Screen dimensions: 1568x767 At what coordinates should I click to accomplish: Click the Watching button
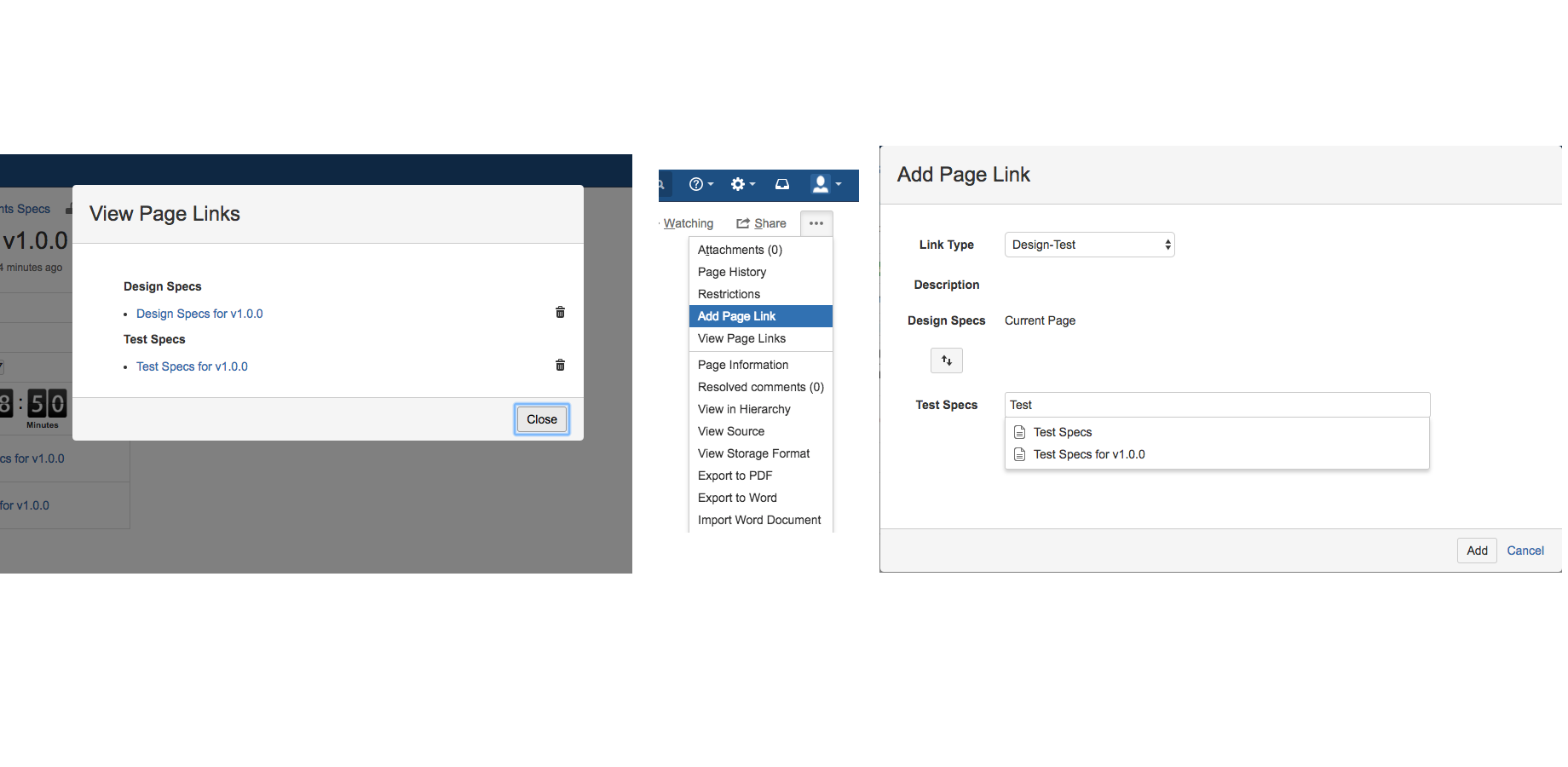point(689,223)
